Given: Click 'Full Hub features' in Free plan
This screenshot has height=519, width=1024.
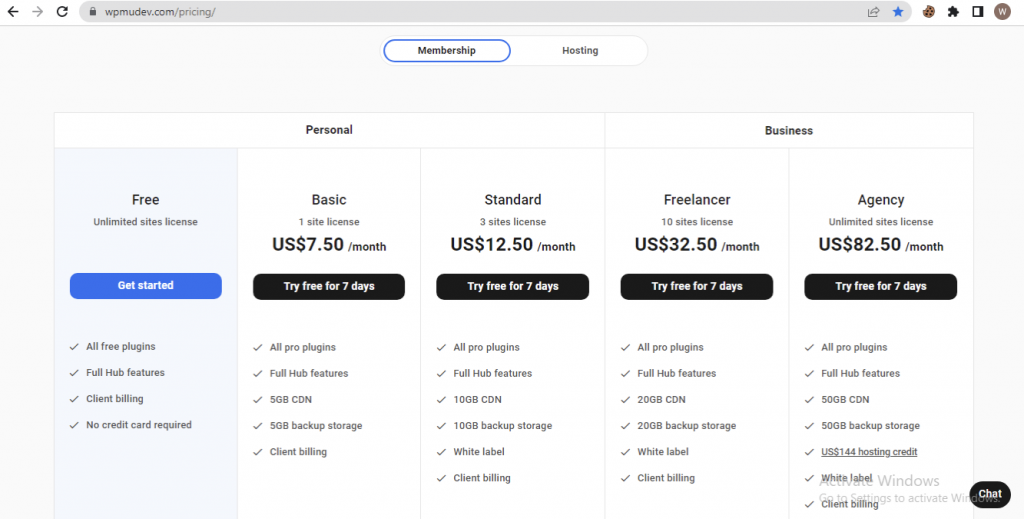Looking at the screenshot, I should coord(125,373).
